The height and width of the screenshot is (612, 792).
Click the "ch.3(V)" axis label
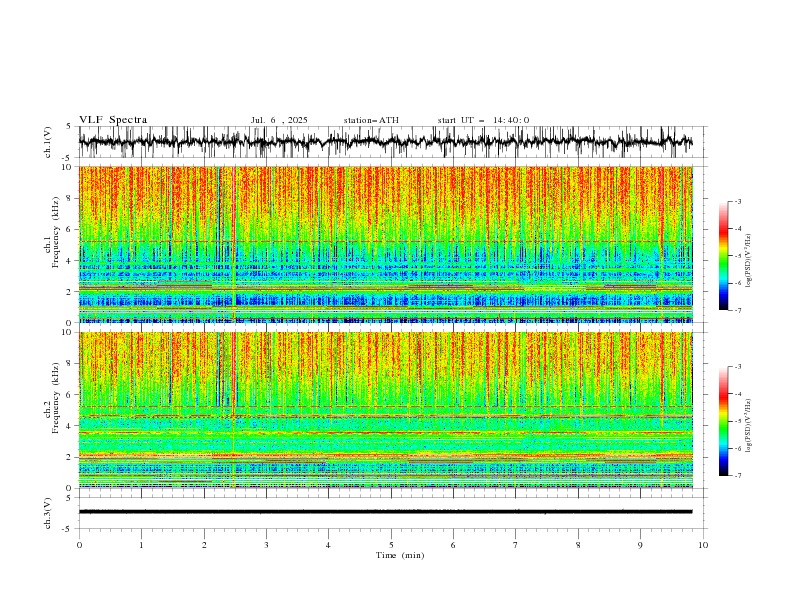pyautogui.click(x=48, y=513)
